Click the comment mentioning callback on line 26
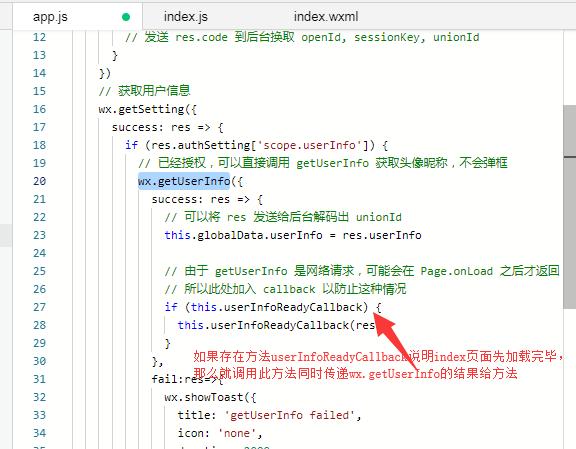The width and height of the screenshot is (576, 449). pos(285,289)
